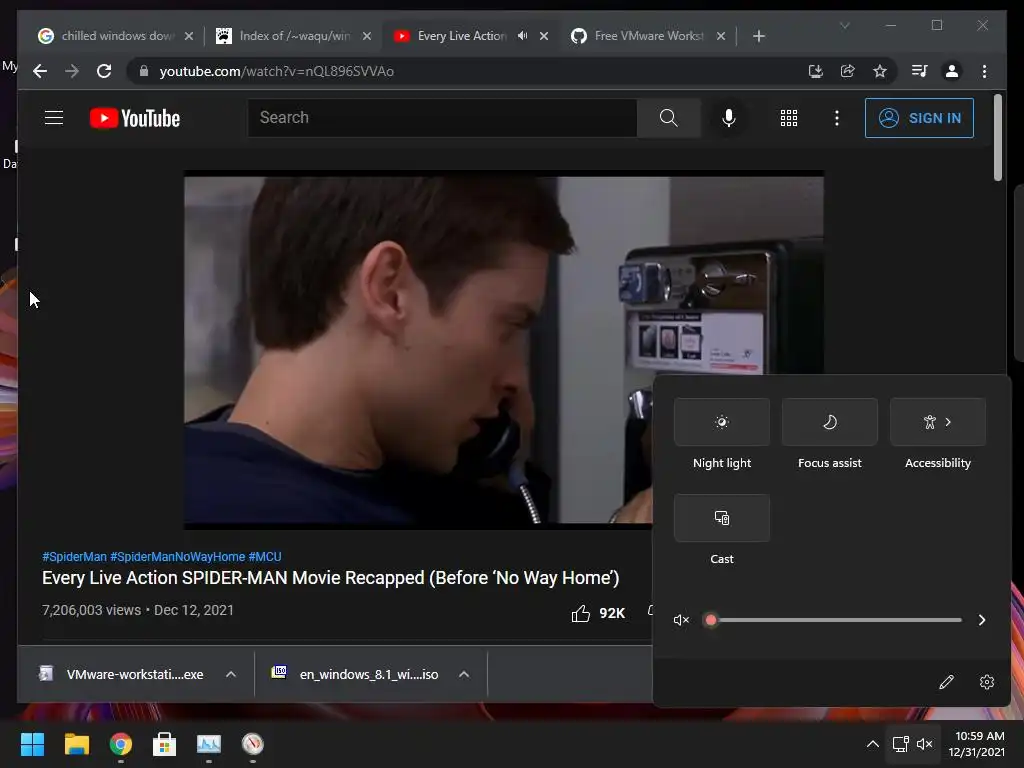The image size is (1024, 768).
Task: Click the install app icon in address bar
Action: [815, 71]
